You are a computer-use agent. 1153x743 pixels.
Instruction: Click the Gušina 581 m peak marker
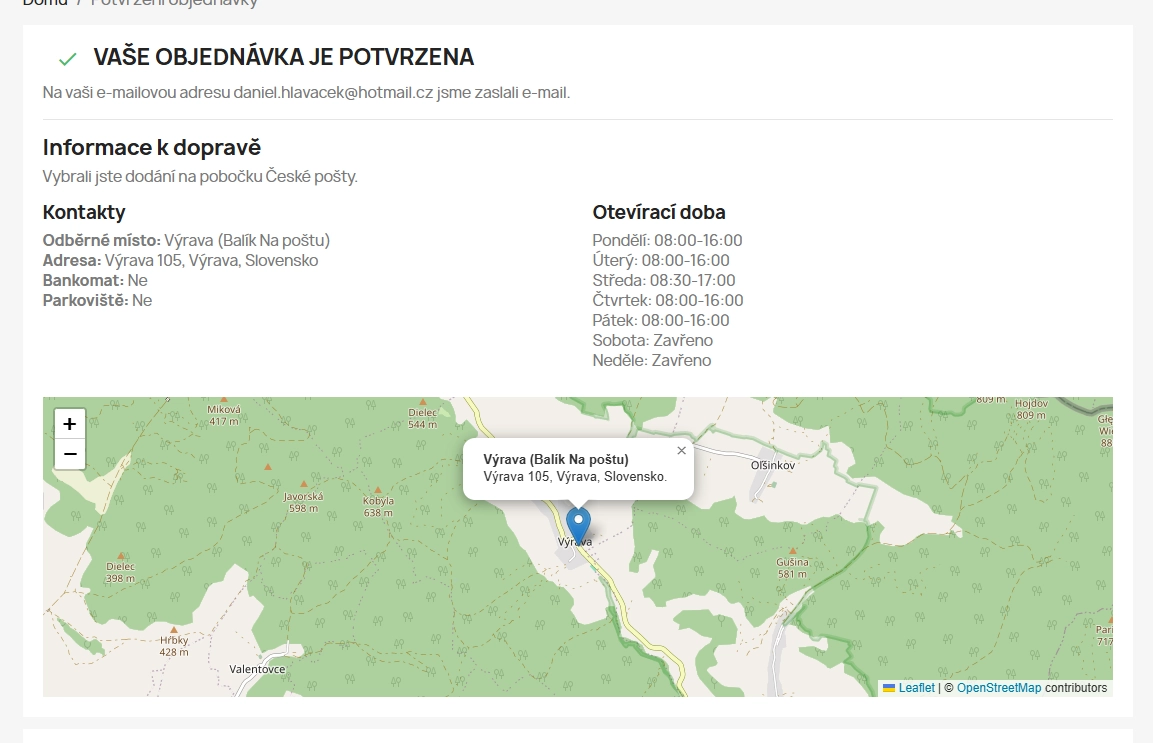click(792, 551)
